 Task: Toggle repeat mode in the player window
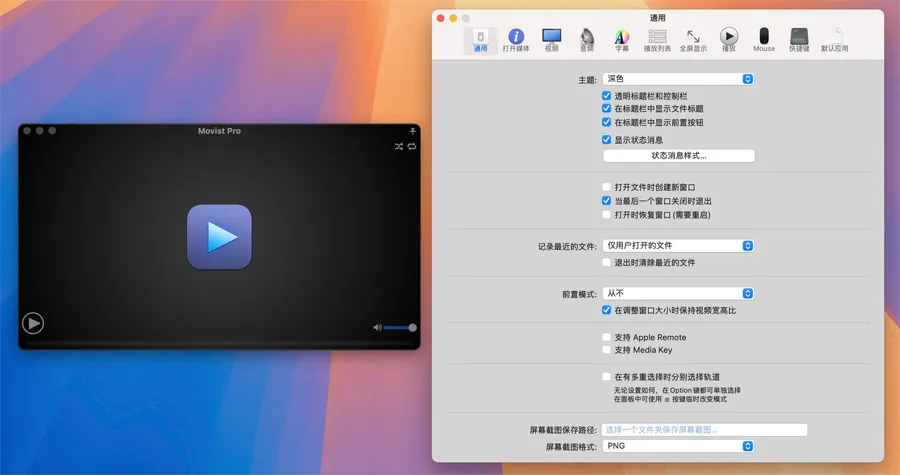411,147
